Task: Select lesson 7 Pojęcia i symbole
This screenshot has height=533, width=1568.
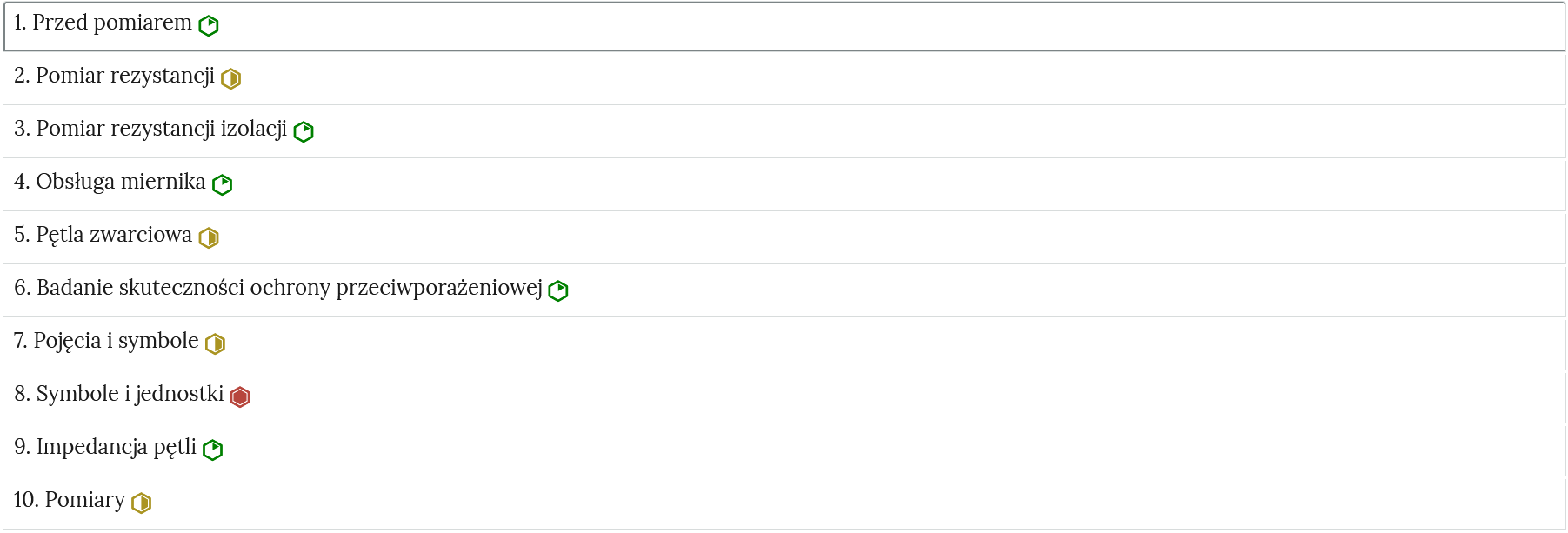Action: (x=106, y=342)
